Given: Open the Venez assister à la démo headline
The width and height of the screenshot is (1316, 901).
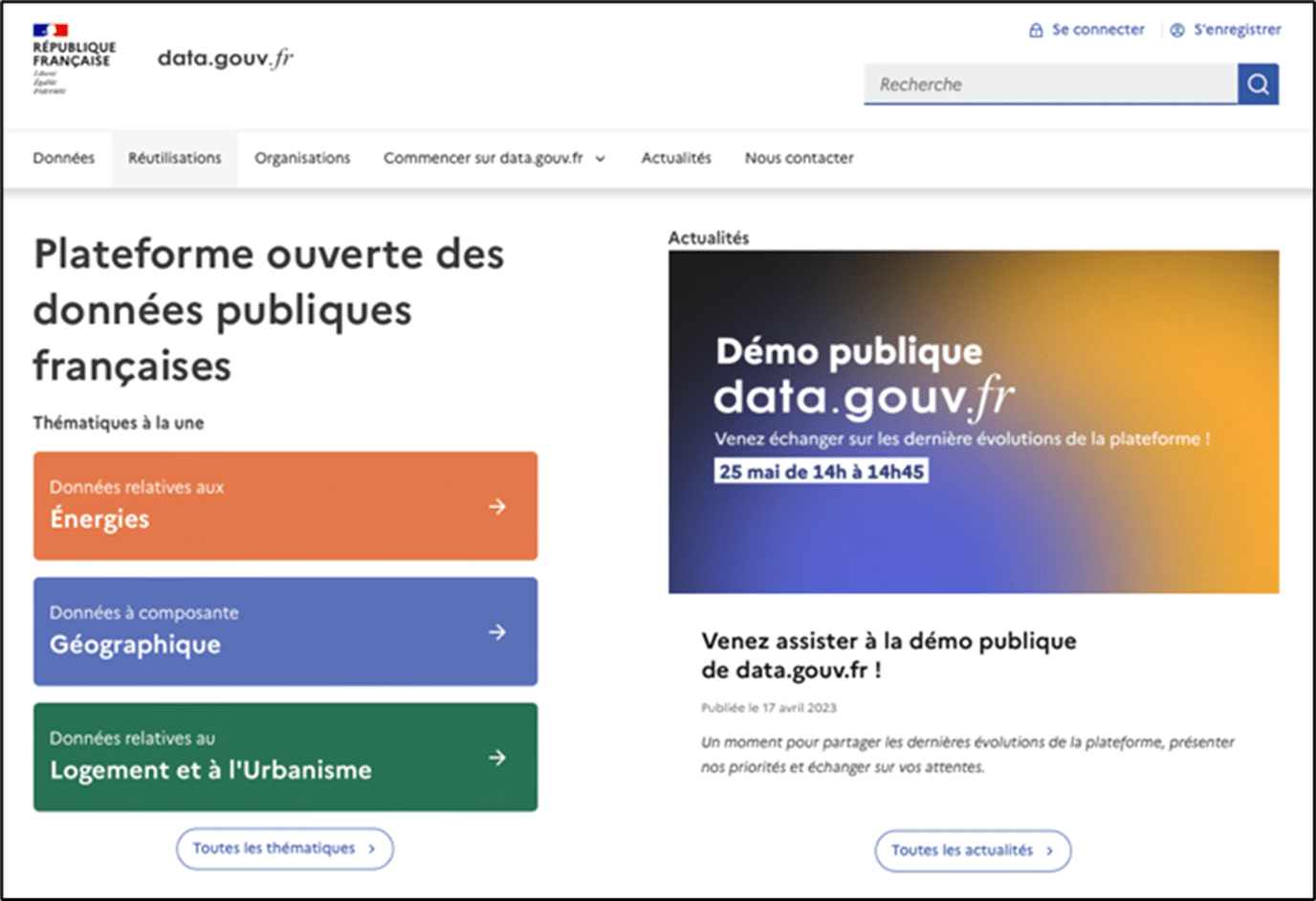Looking at the screenshot, I should 888,654.
